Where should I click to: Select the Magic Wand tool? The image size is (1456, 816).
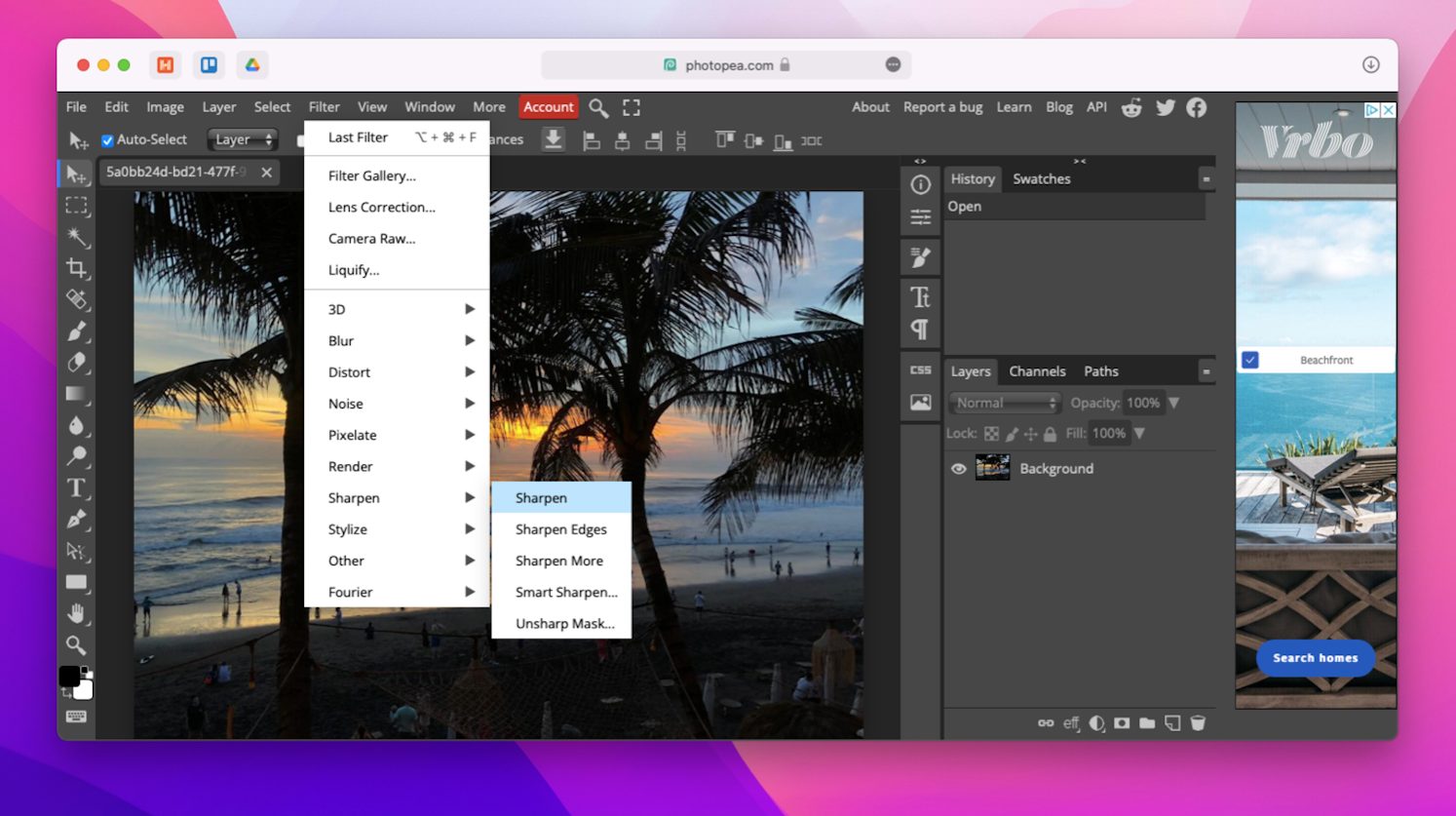77,237
